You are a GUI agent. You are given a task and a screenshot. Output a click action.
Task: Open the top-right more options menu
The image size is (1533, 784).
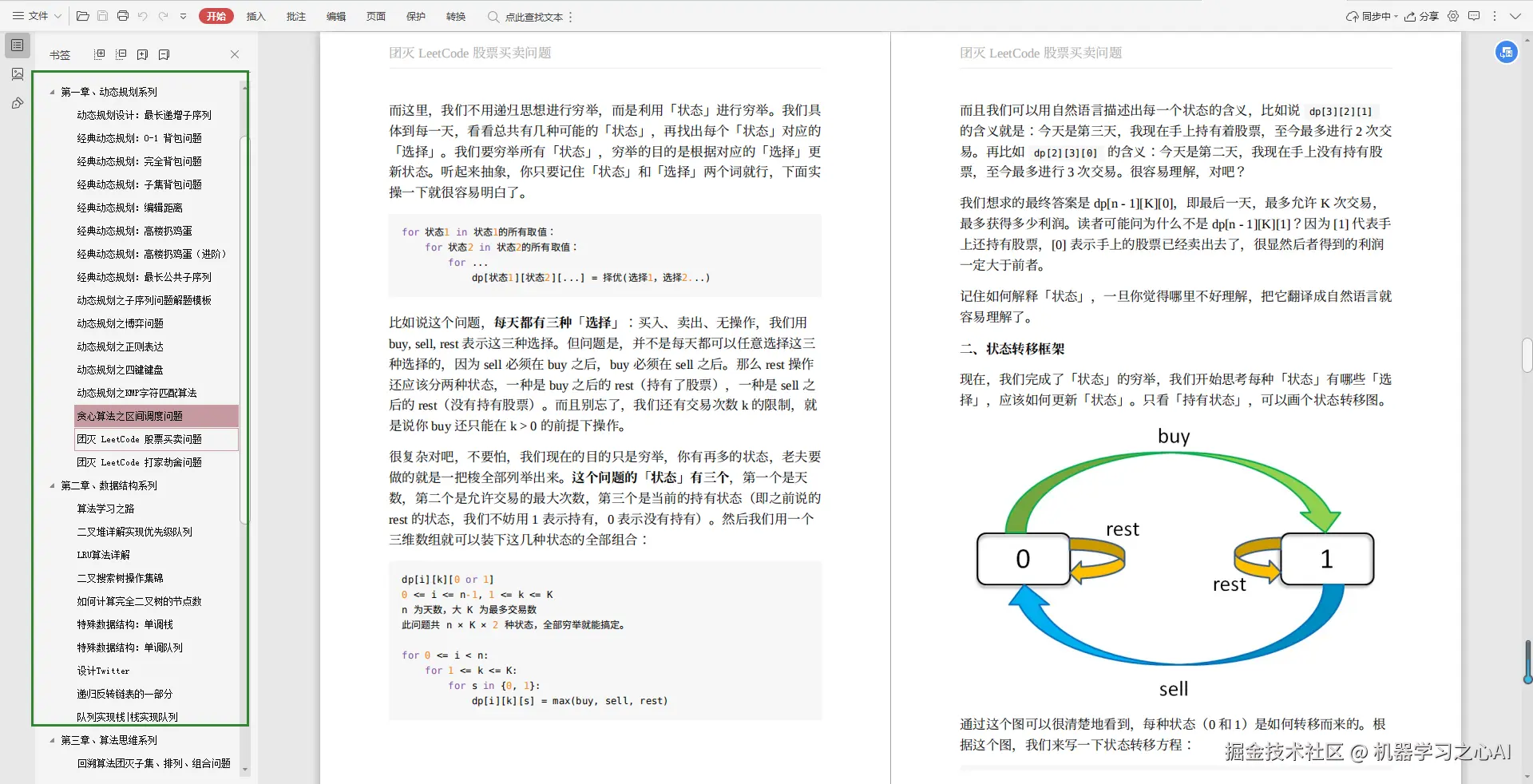coord(1495,16)
